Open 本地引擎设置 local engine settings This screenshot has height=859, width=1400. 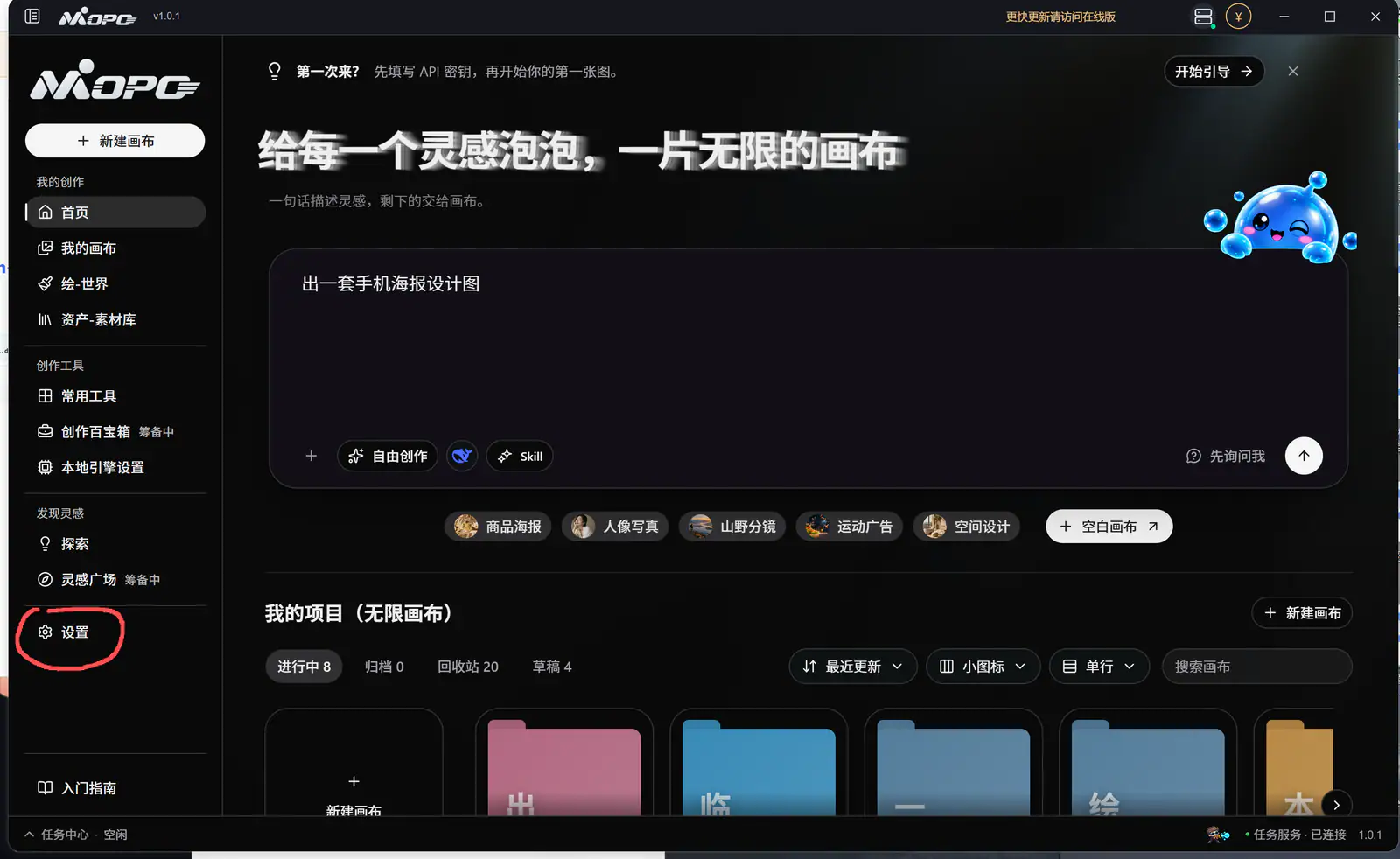coord(115,467)
